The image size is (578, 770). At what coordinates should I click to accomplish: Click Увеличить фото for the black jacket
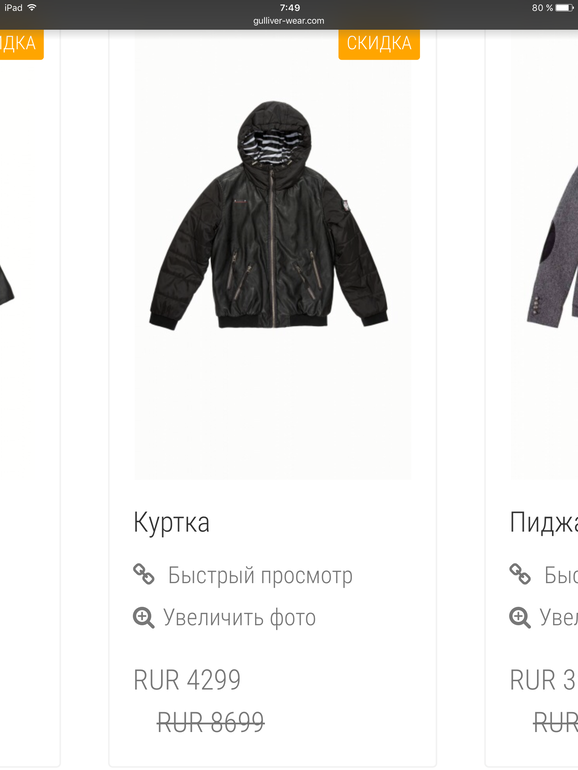pyautogui.click(x=240, y=618)
